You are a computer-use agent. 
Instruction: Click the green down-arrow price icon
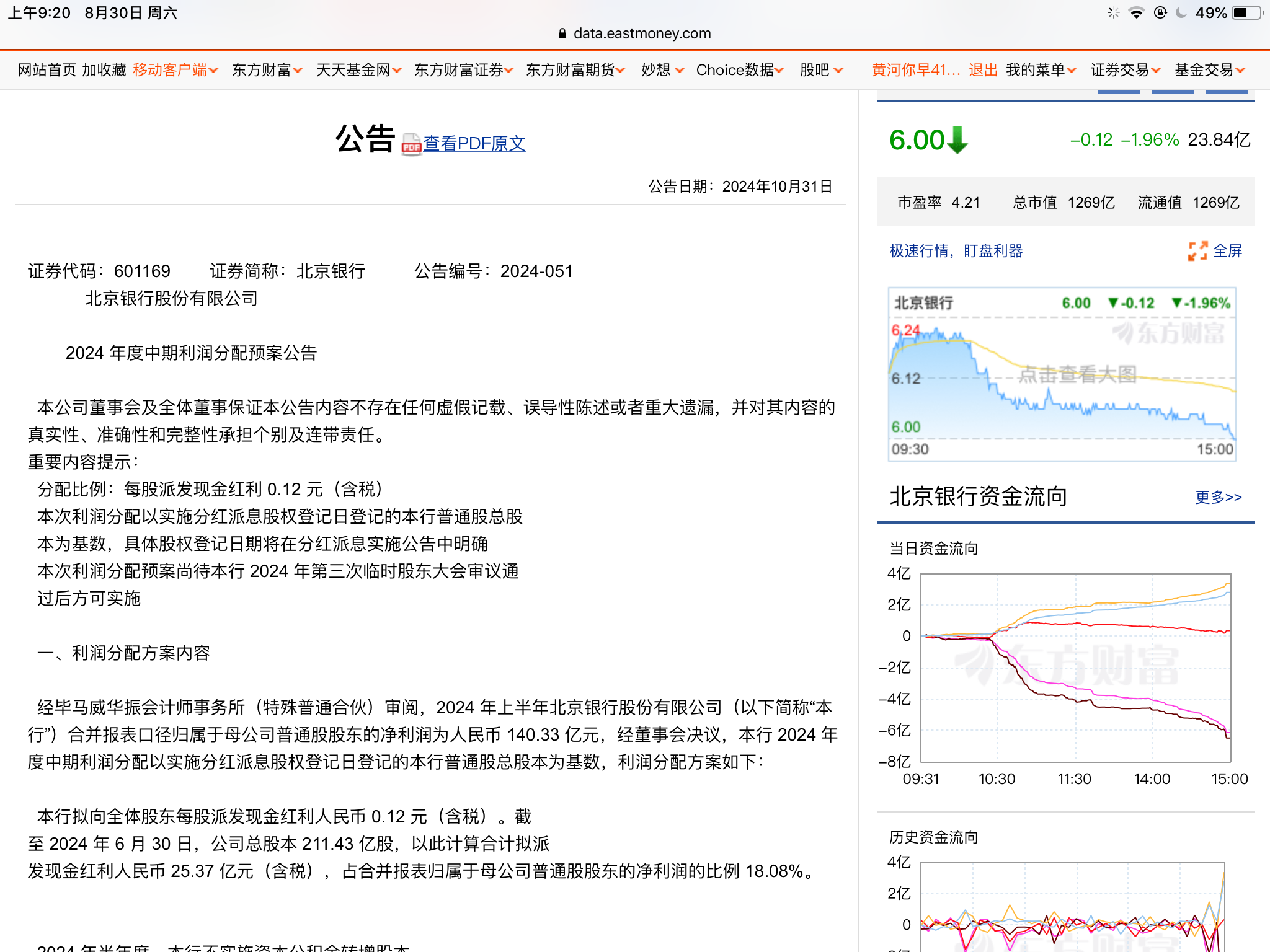pyautogui.click(x=957, y=140)
